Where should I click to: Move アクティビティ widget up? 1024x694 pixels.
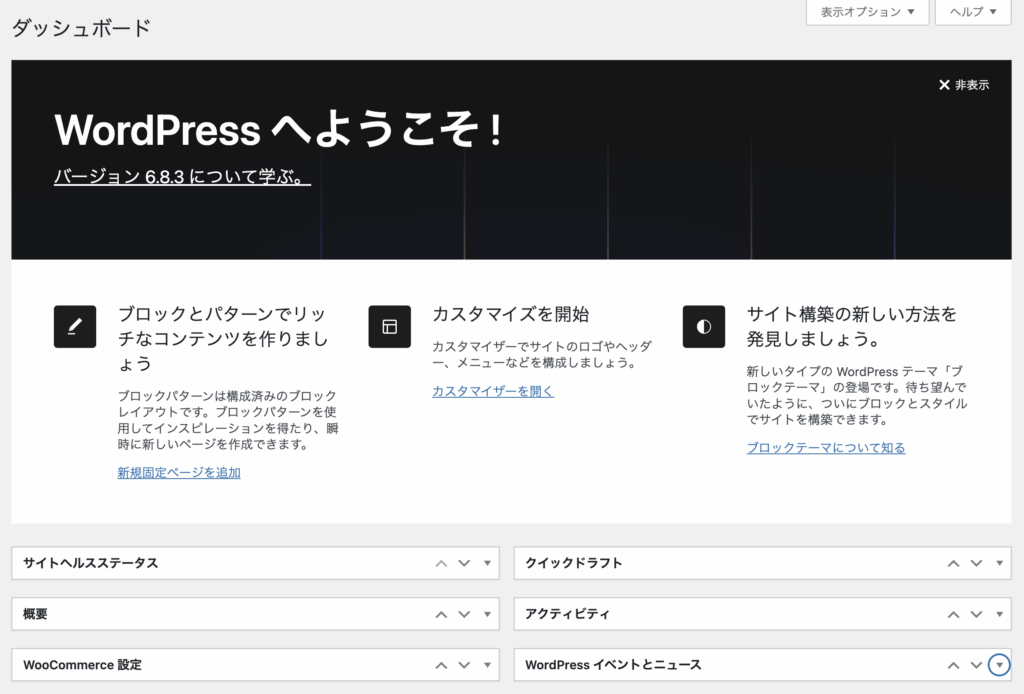pyautogui.click(x=954, y=614)
